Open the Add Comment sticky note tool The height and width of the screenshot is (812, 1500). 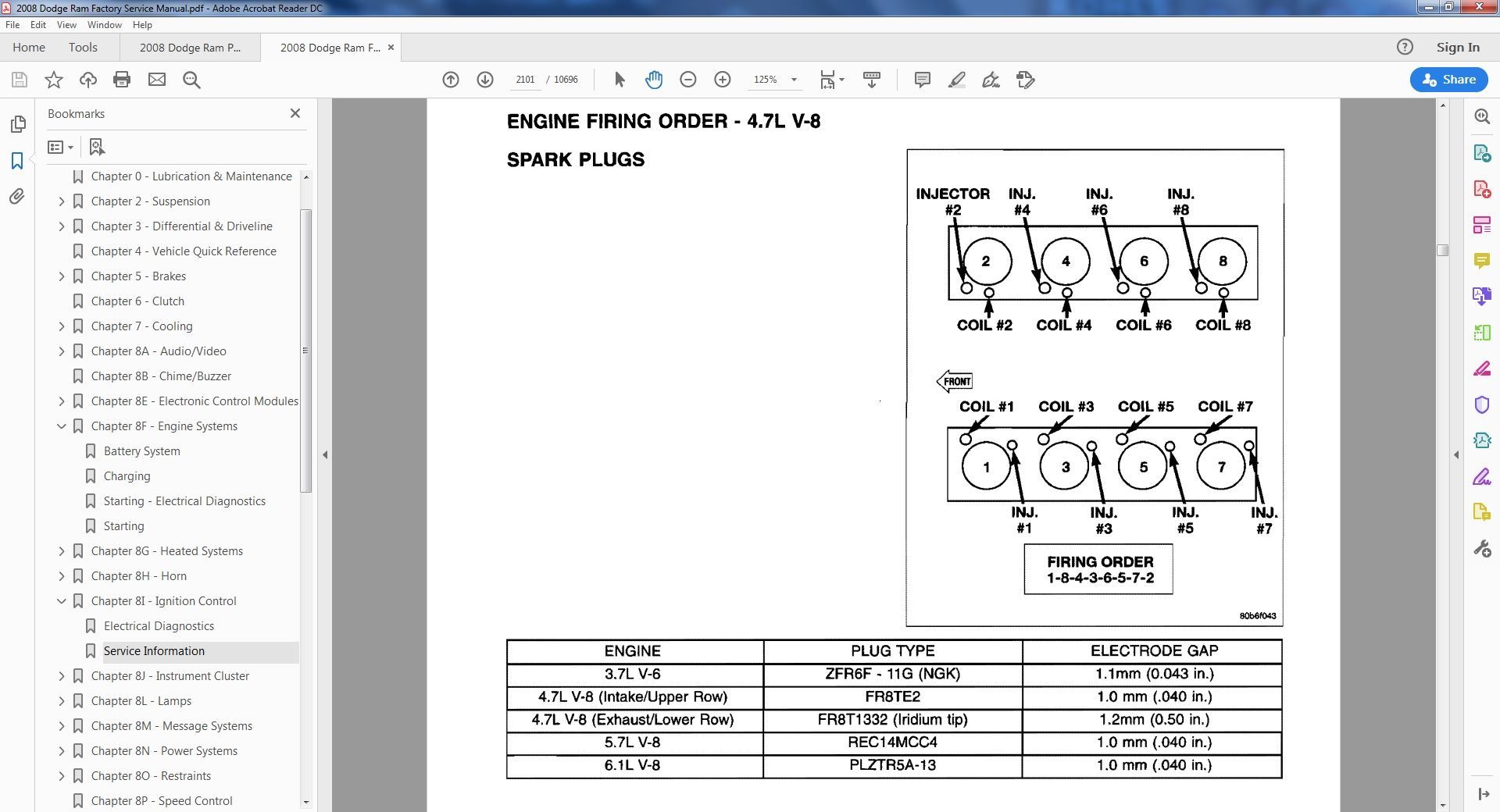pyautogui.click(x=923, y=80)
